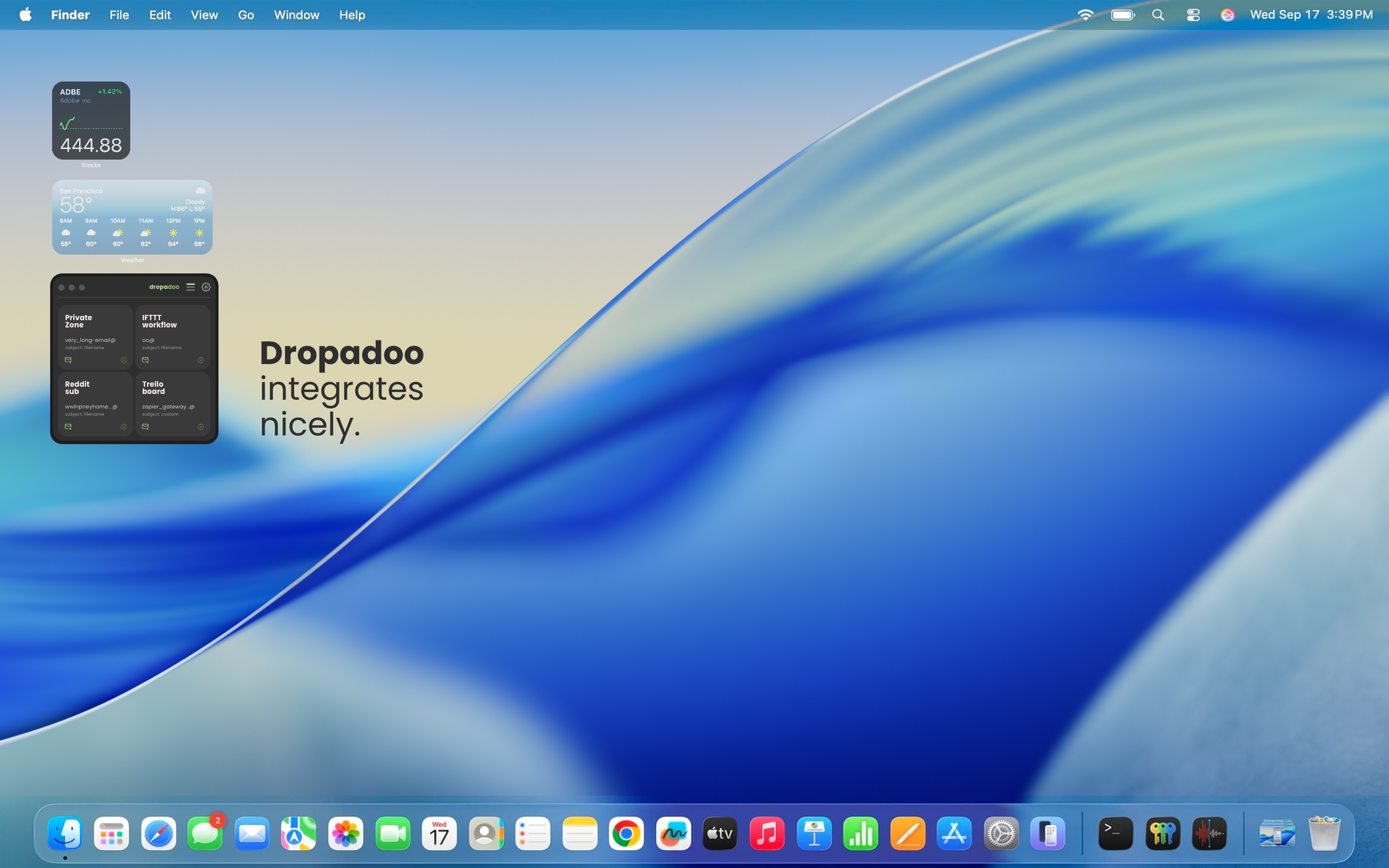Open settings for the Private Zone card
The width and height of the screenshot is (1389, 868).
(124, 360)
